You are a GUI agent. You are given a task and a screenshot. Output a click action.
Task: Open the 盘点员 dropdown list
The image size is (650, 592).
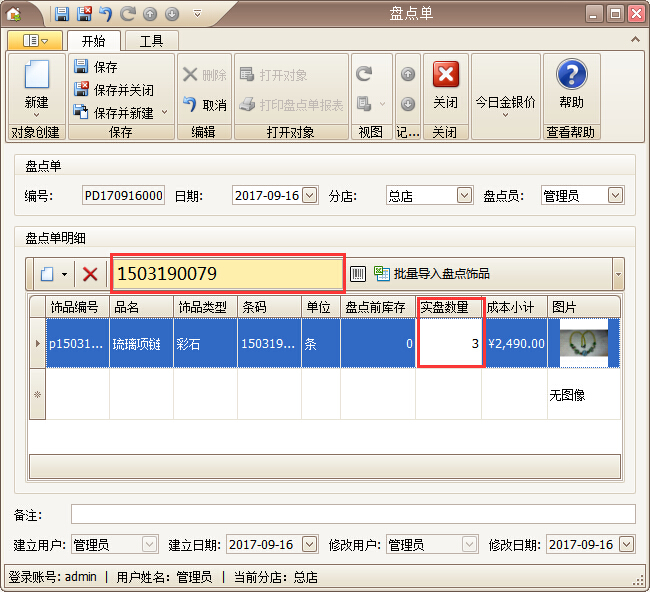(x=617, y=196)
